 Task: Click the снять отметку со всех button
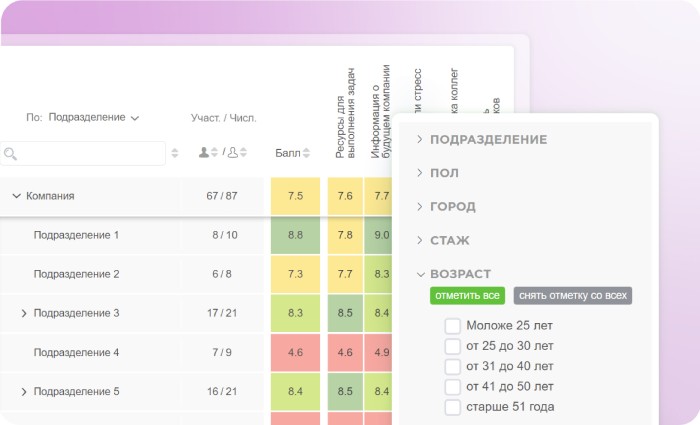(573, 296)
